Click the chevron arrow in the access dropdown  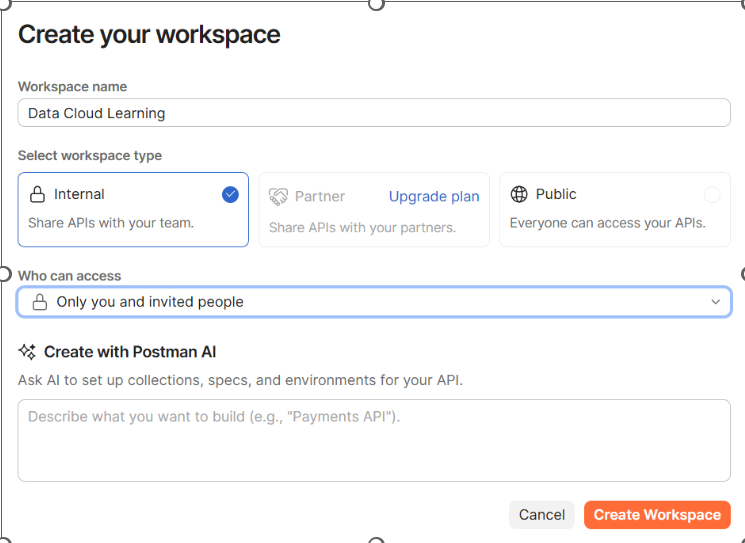[716, 302]
